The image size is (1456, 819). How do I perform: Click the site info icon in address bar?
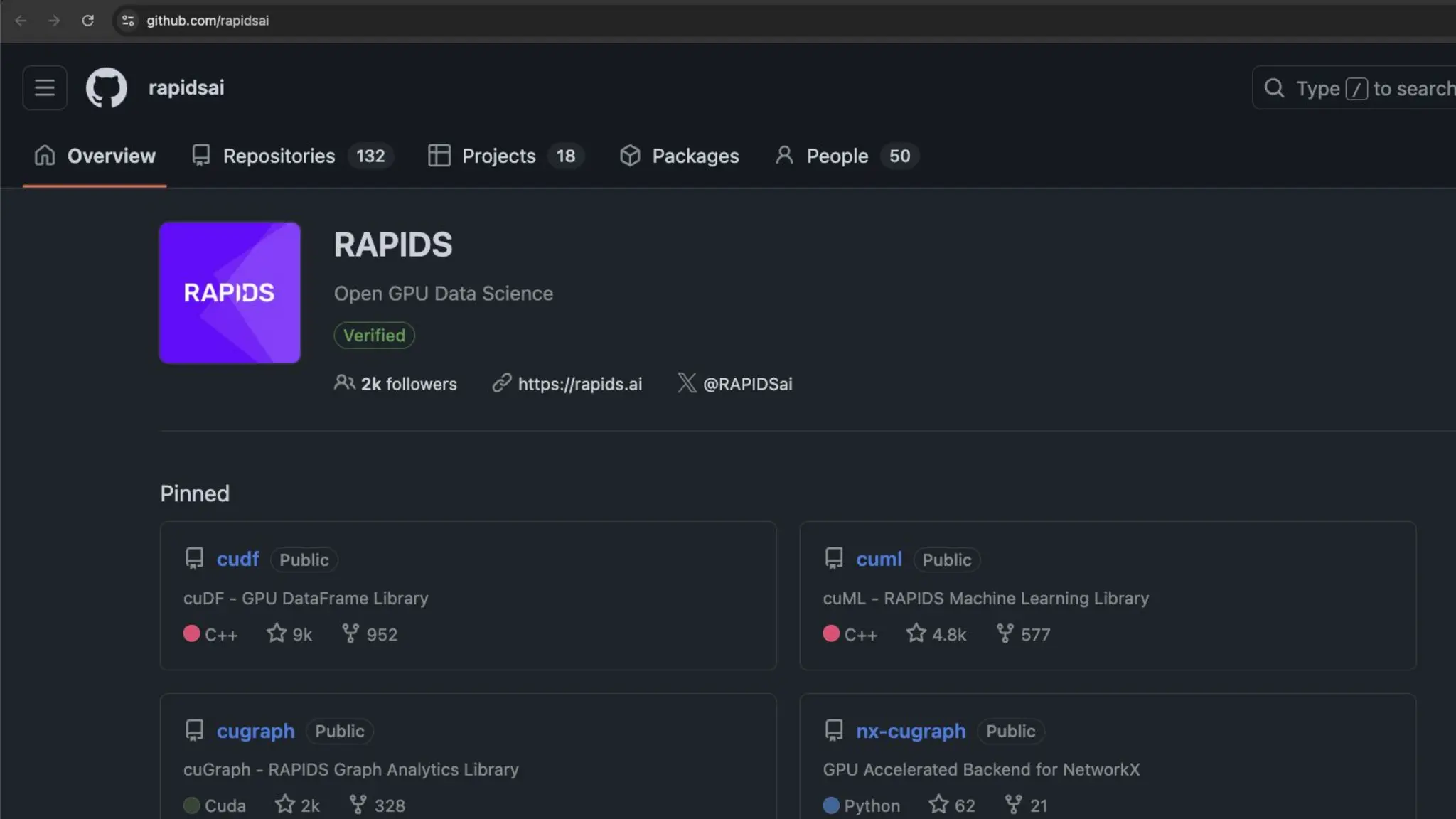point(128,21)
